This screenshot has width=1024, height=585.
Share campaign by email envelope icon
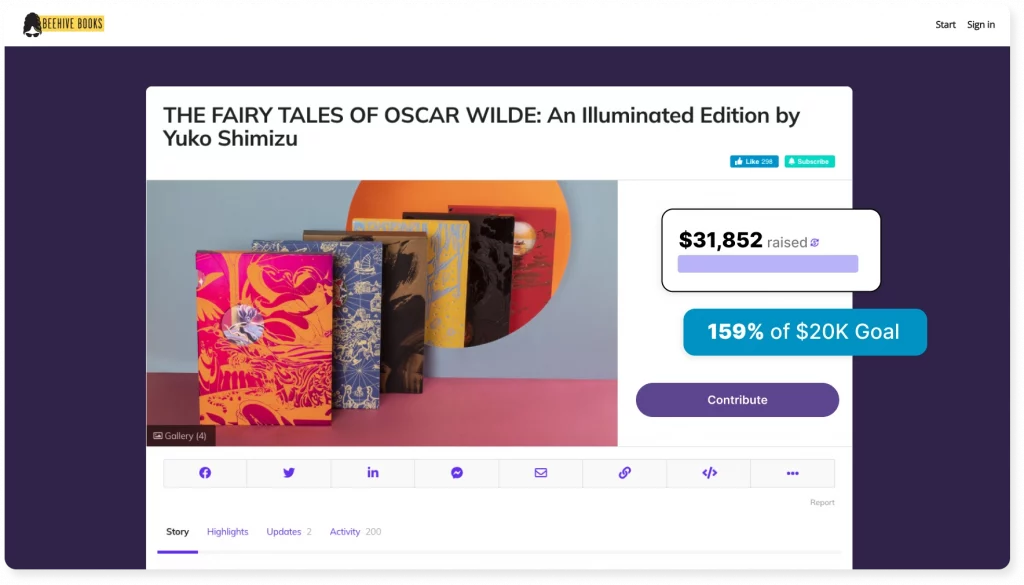tap(541, 473)
